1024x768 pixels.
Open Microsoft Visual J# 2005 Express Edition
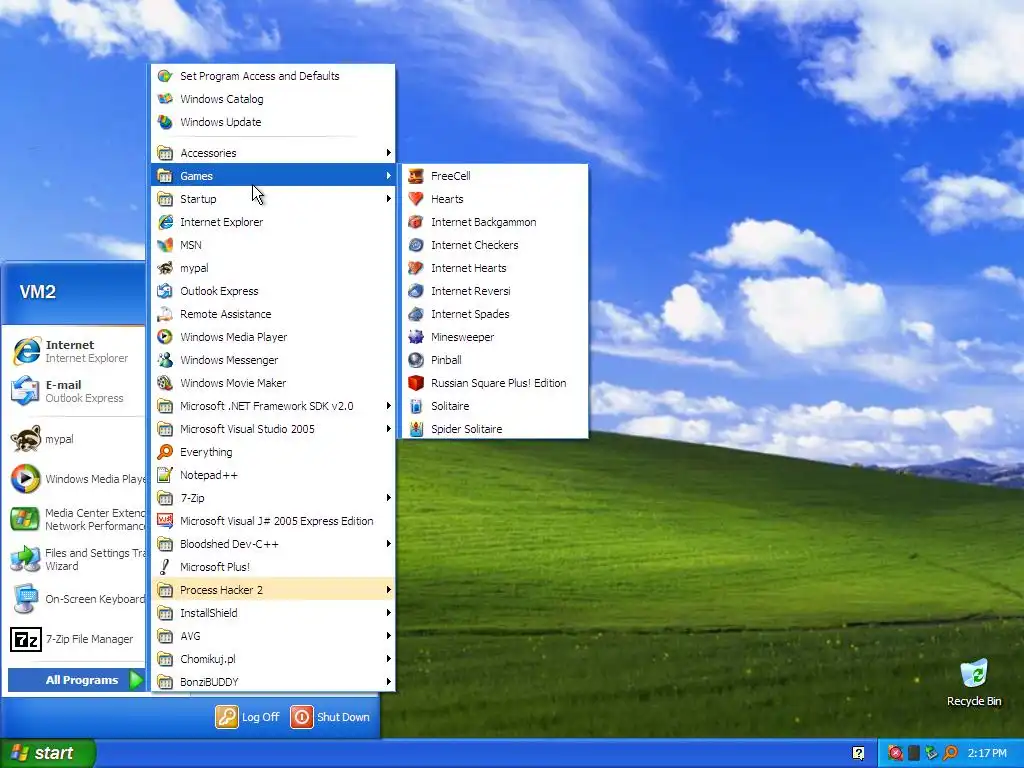point(273,521)
